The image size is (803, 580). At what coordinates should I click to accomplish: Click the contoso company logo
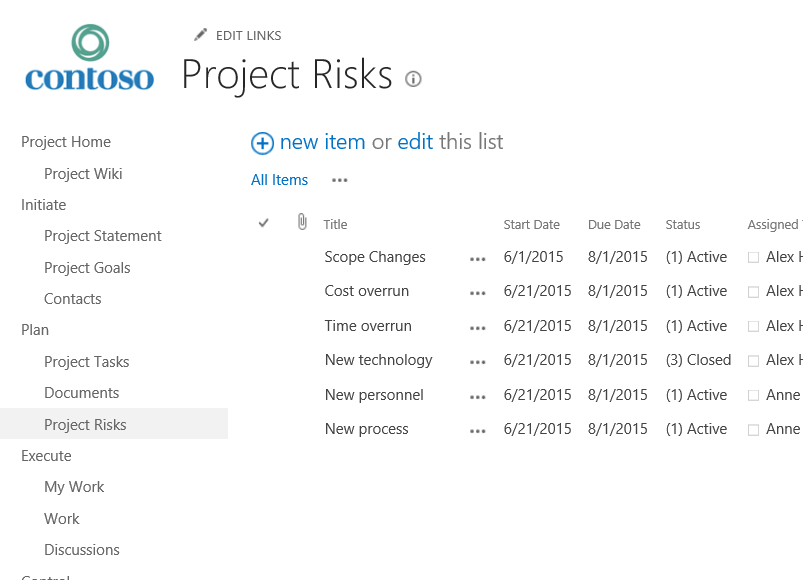[88, 57]
